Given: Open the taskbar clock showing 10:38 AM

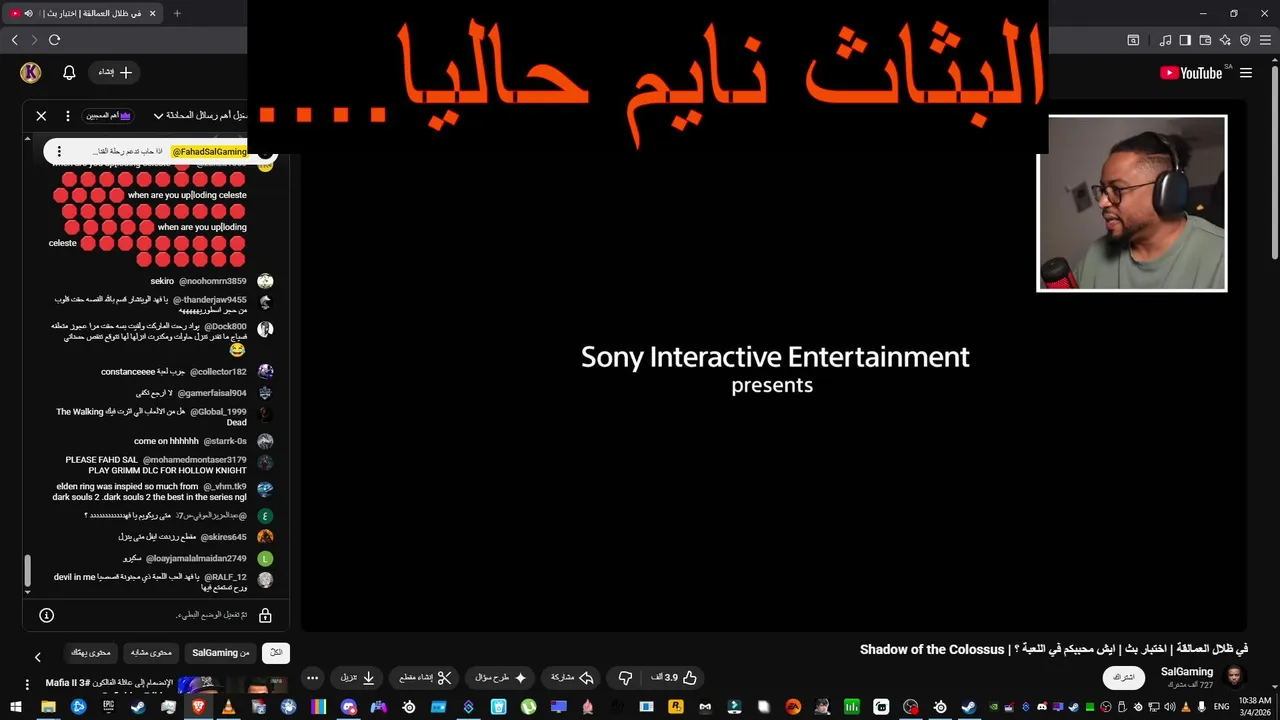Looking at the screenshot, I should click(x=1254, y=707).
